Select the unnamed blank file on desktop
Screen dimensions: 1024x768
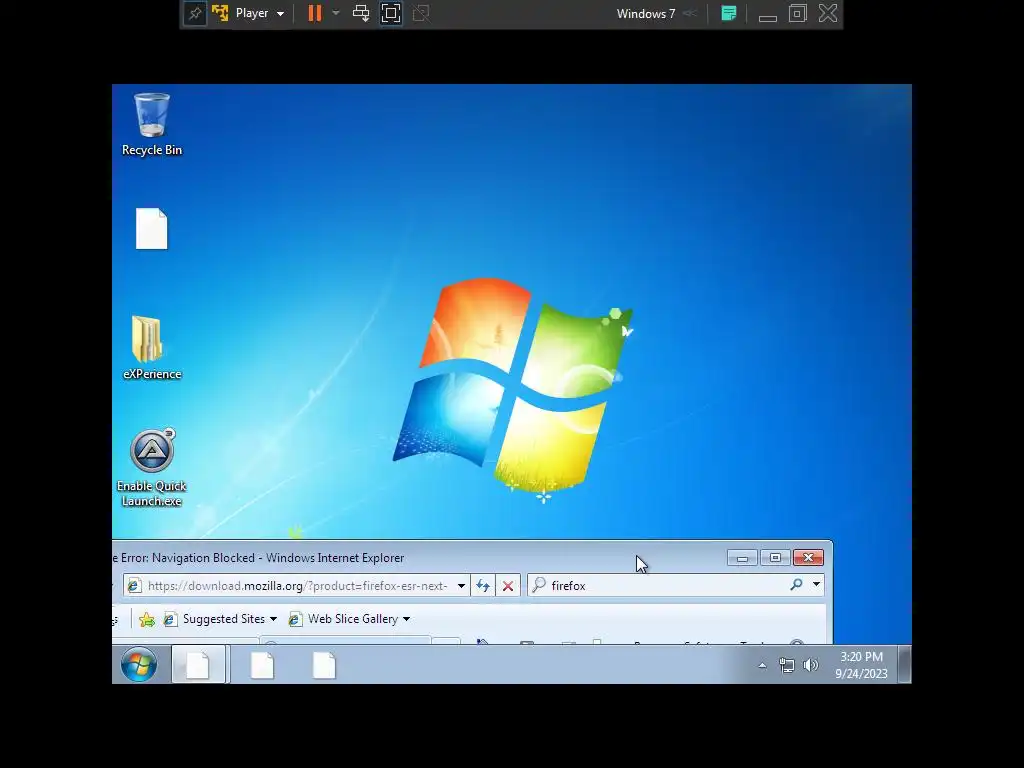152,229
